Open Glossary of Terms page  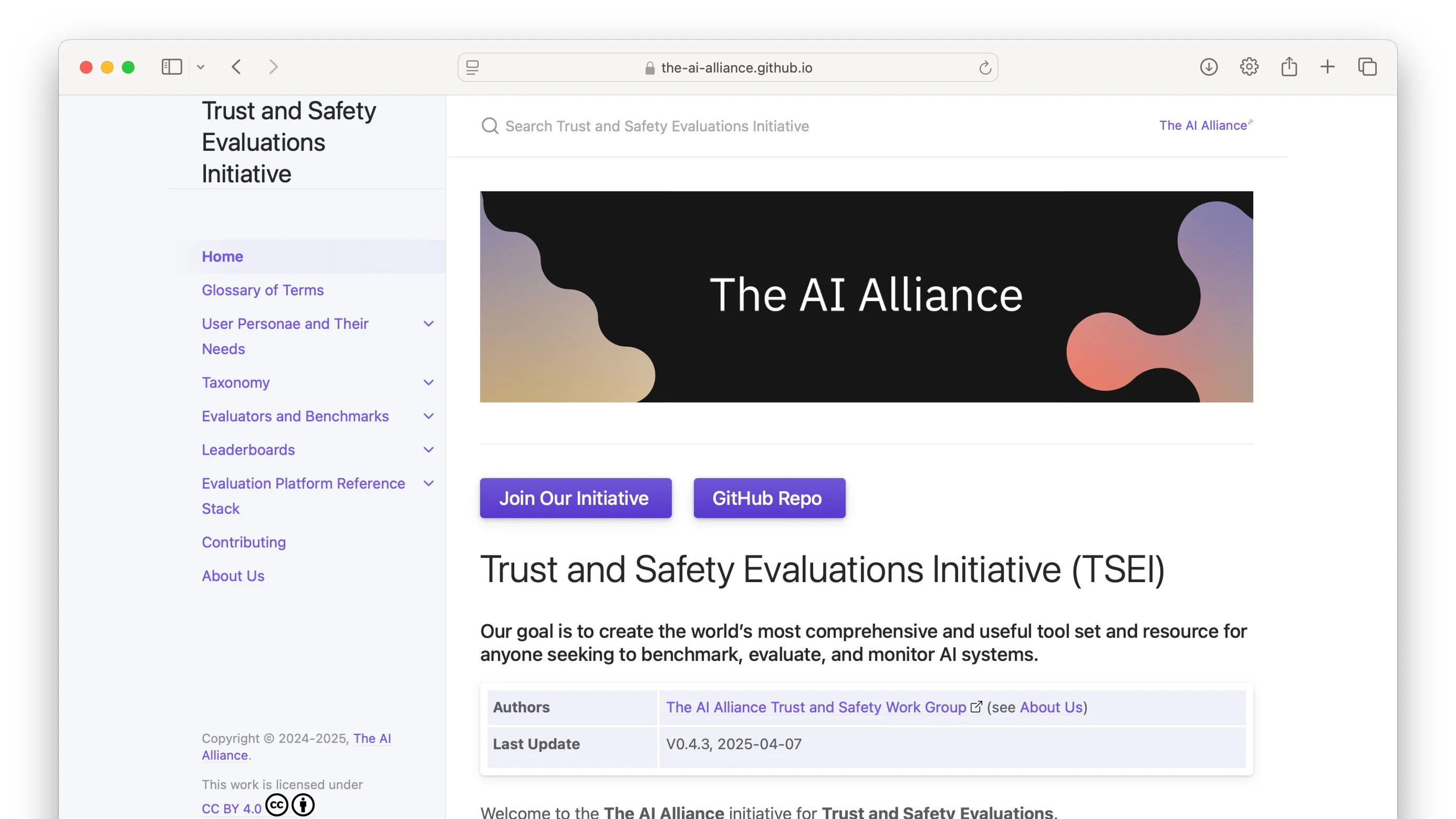(x=263, y=290)
